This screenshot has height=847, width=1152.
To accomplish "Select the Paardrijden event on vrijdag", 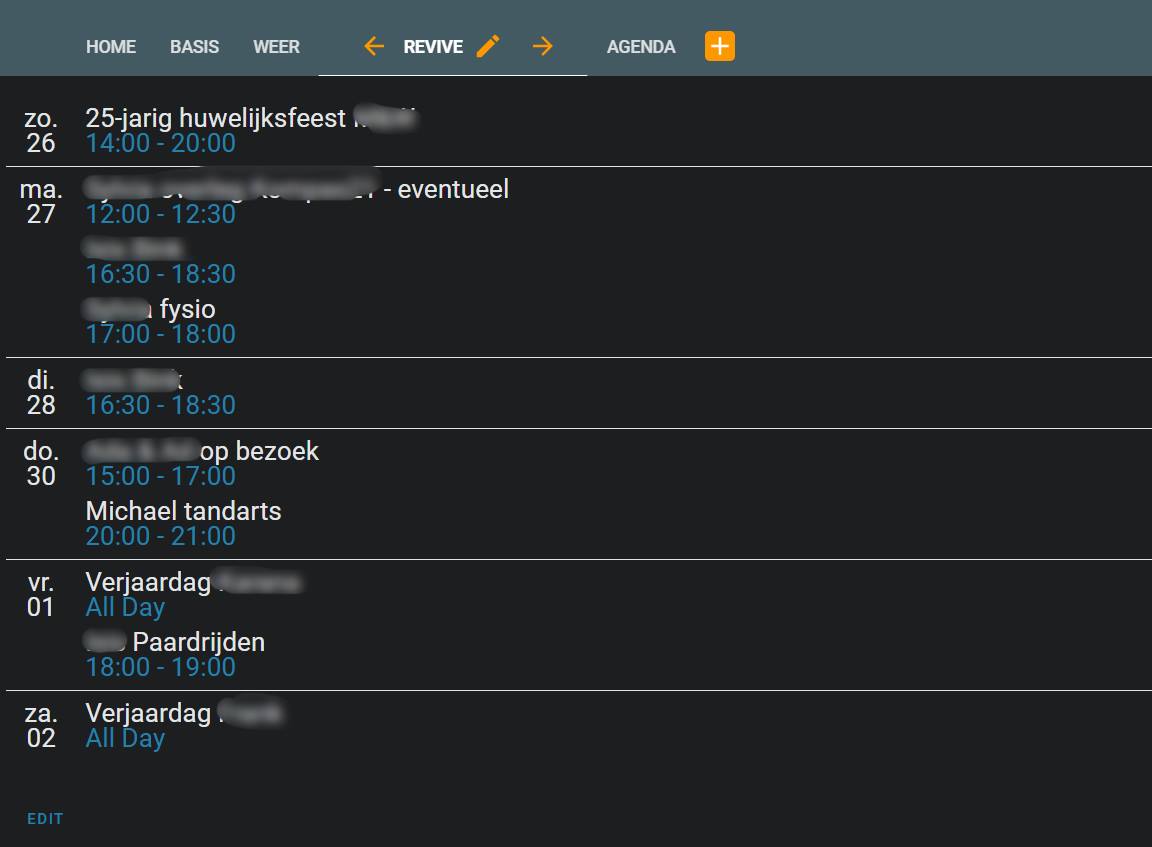I will pos(175,642).
